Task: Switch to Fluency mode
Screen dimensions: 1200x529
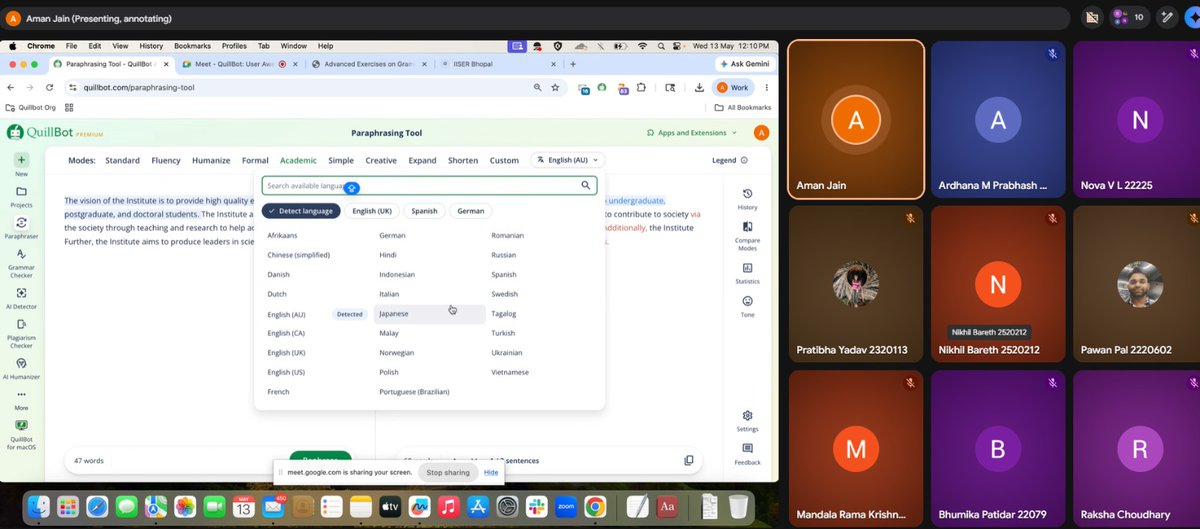Action: (x=166, y=160)
